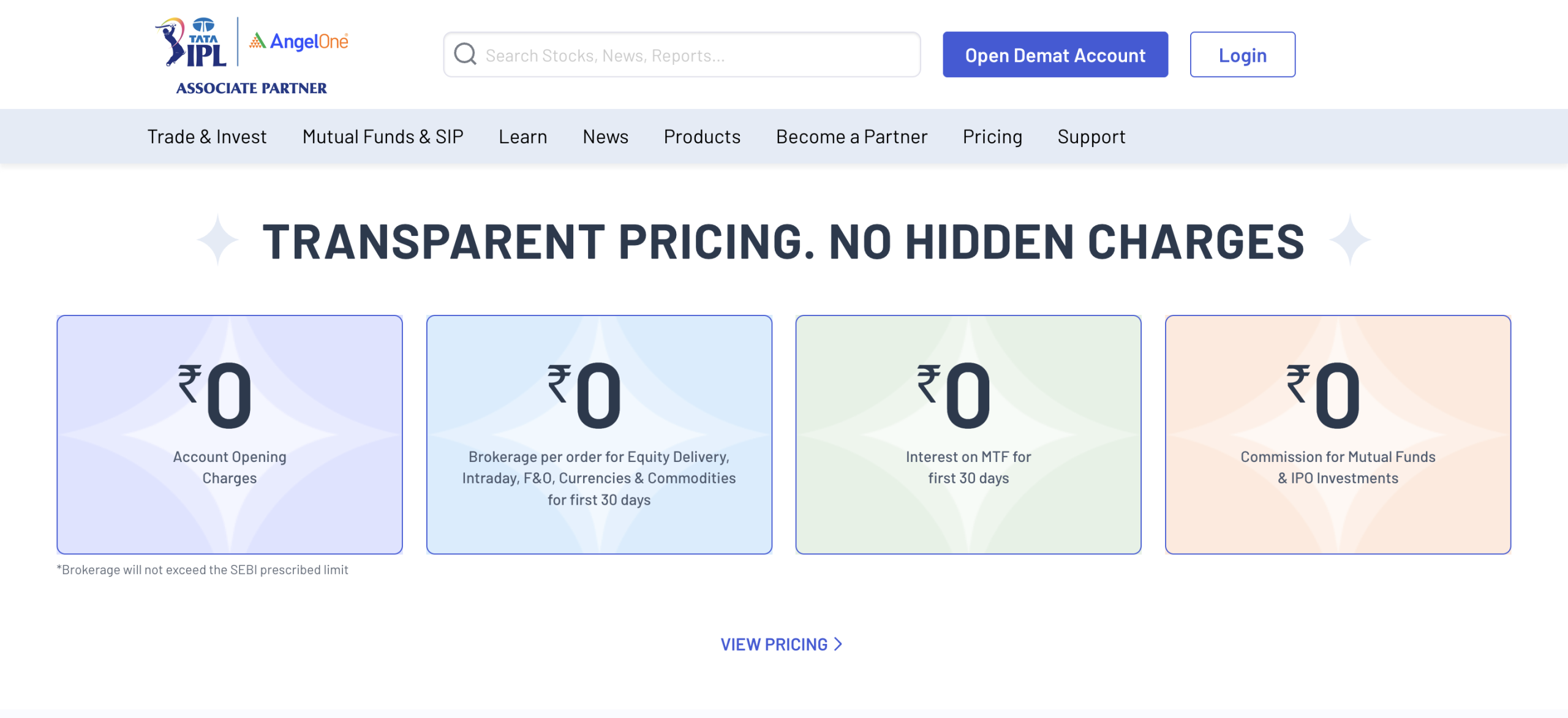This screenshot has width=1568, height=718.
Task: Expand the Learn menu
Action: click(x=523, y=136)
